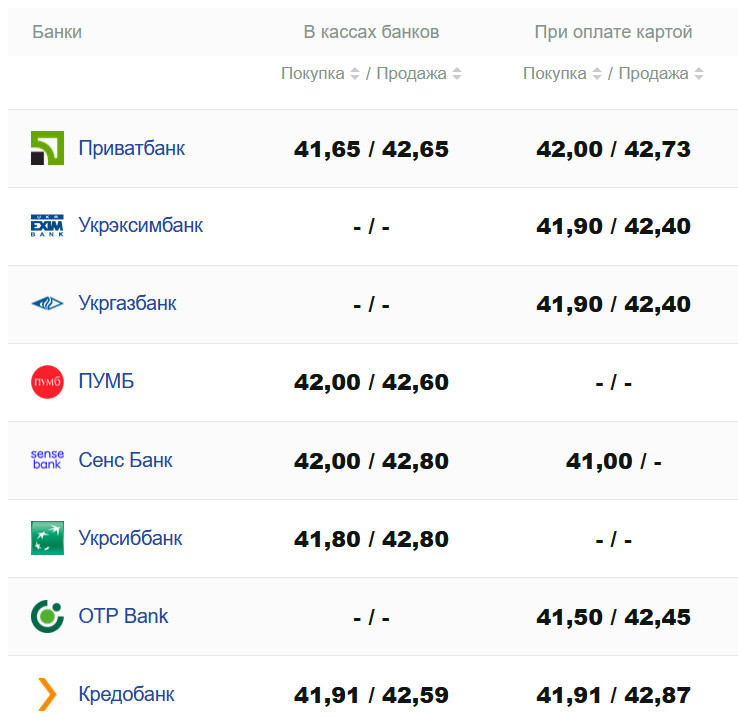Image resolution: width=738 pixels, height=718 pixels.
Task: Click the Kredobank orange chevron logo
Action: 47,693
